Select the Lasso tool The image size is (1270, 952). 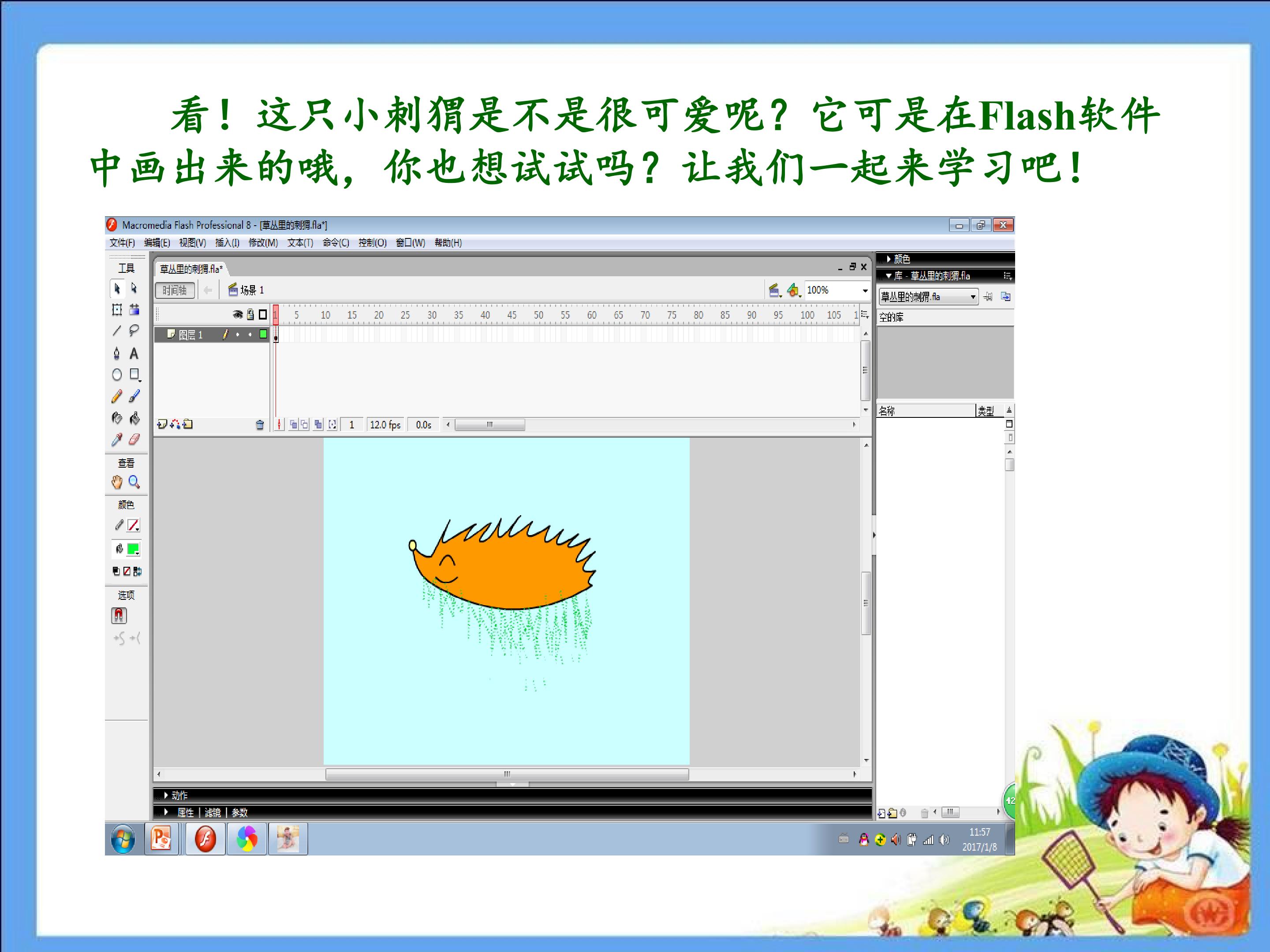pos(134,331)
